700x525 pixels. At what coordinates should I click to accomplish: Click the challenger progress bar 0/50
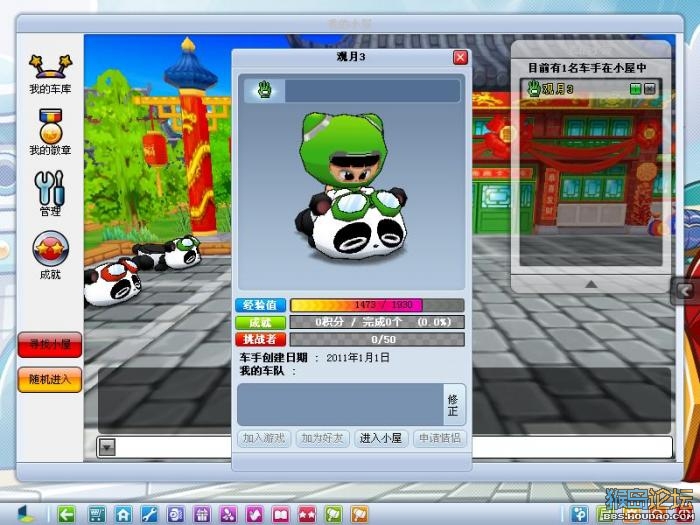pos(377,339)
